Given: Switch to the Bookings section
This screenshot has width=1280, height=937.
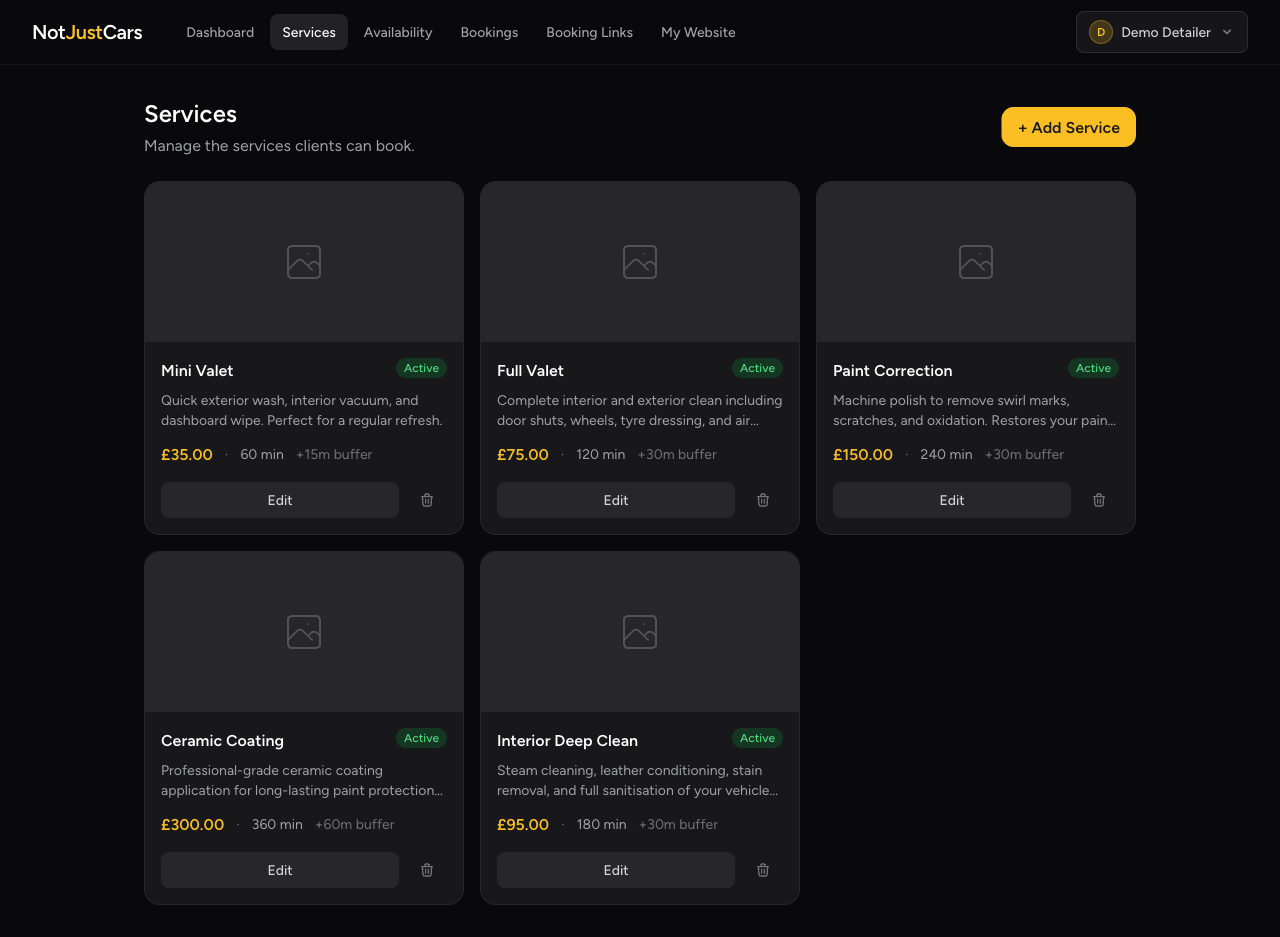Looking at the screenshot, I should point(489,32).
